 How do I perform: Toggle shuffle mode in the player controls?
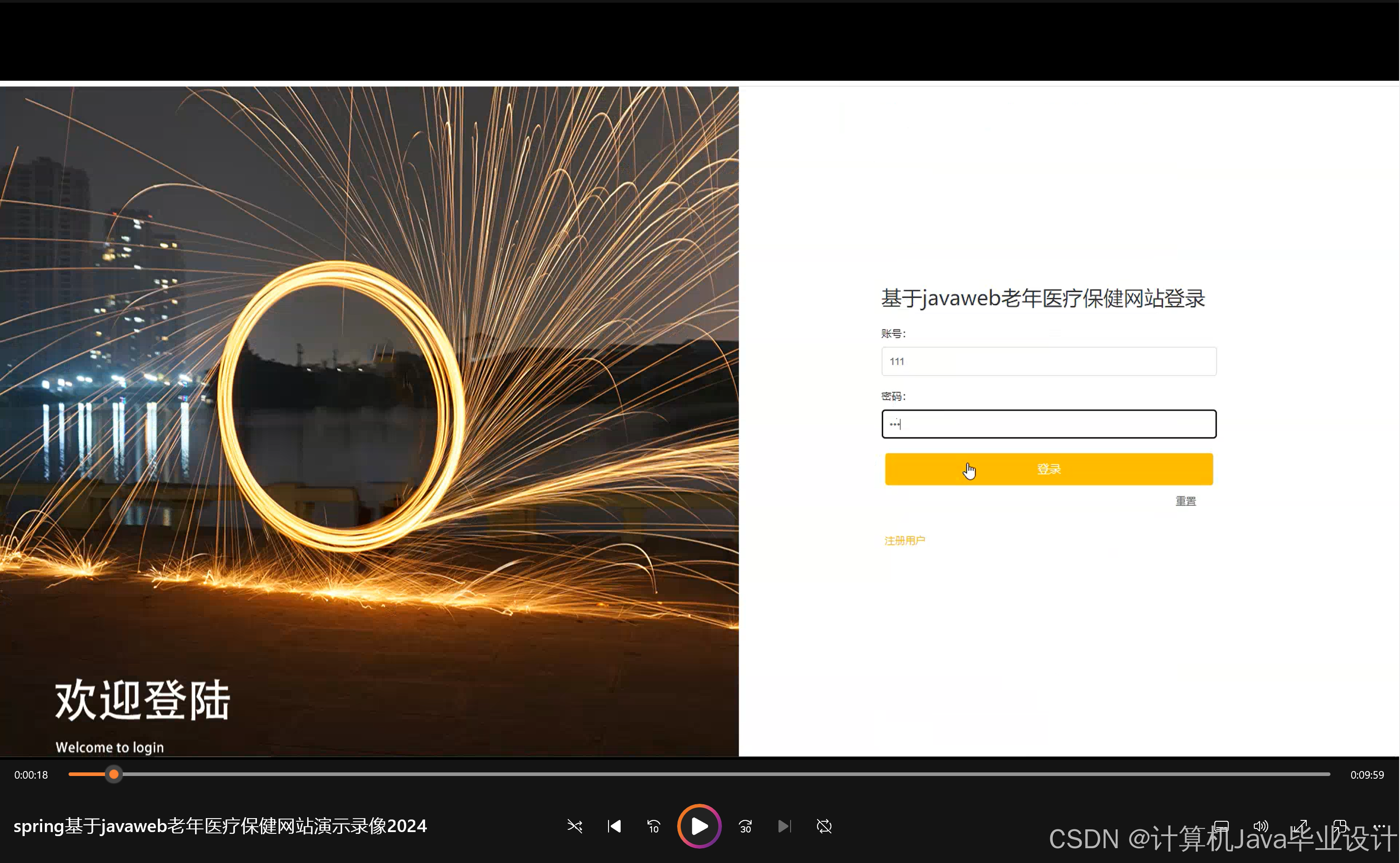(574, 826)
